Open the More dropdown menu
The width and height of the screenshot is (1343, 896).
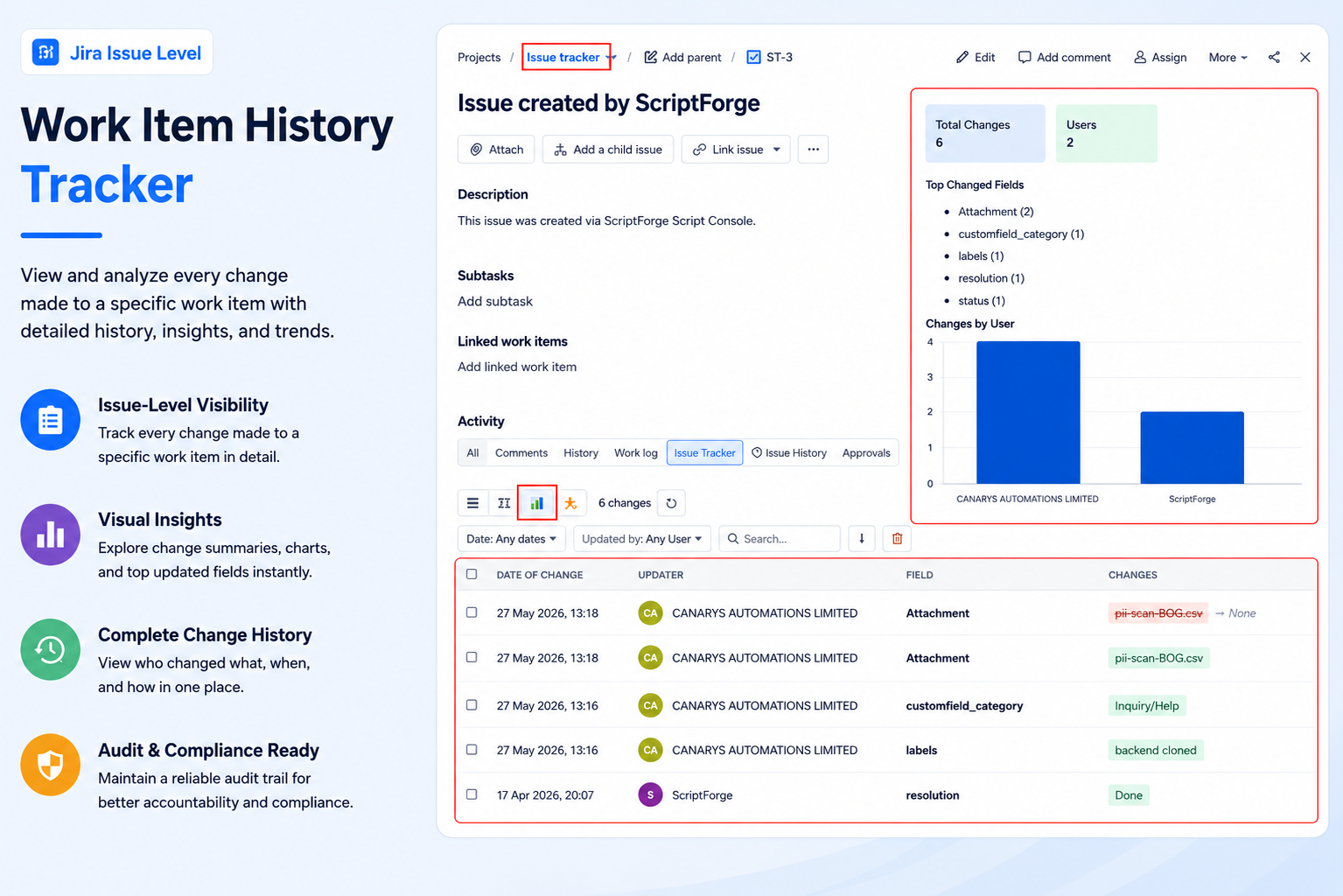coord(1228,57)
